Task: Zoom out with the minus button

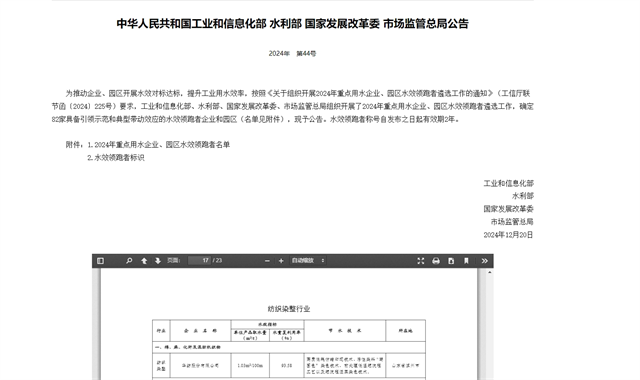Action: (267, 261)
